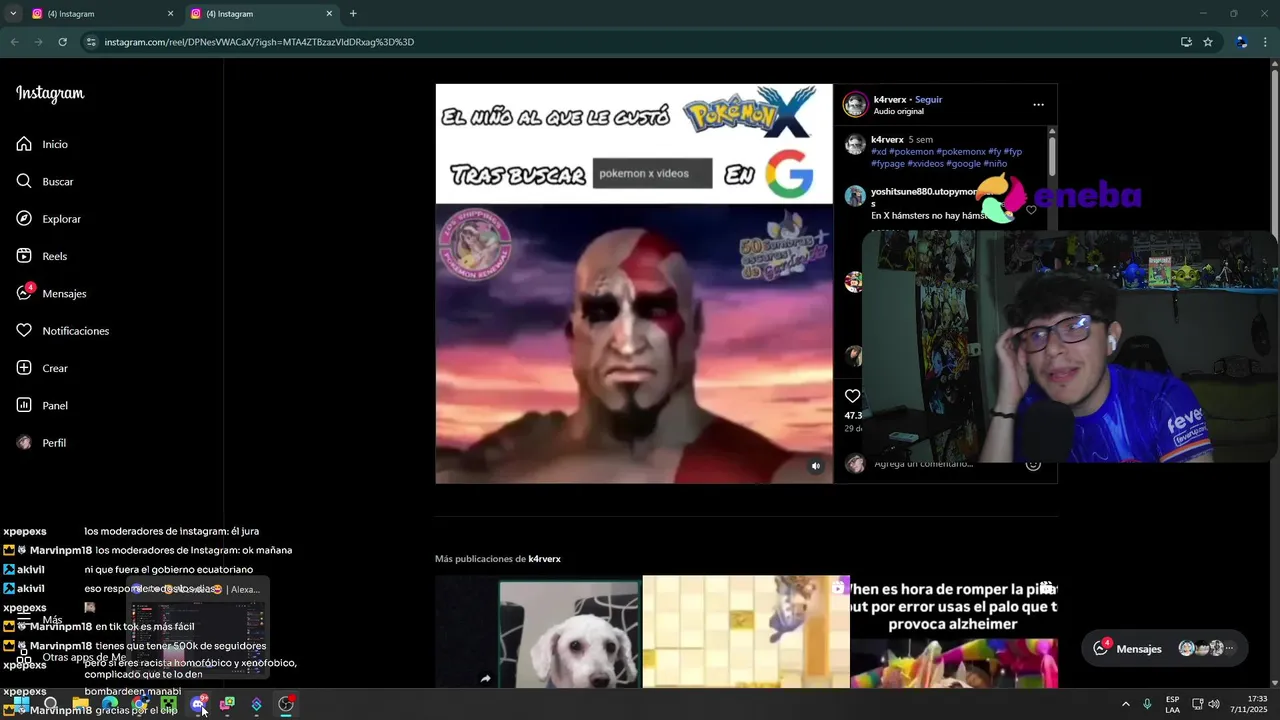Open Microsoft Edge from the taskbar
1280x720 pixels.
pyautogui.click(x=110, y=704)
